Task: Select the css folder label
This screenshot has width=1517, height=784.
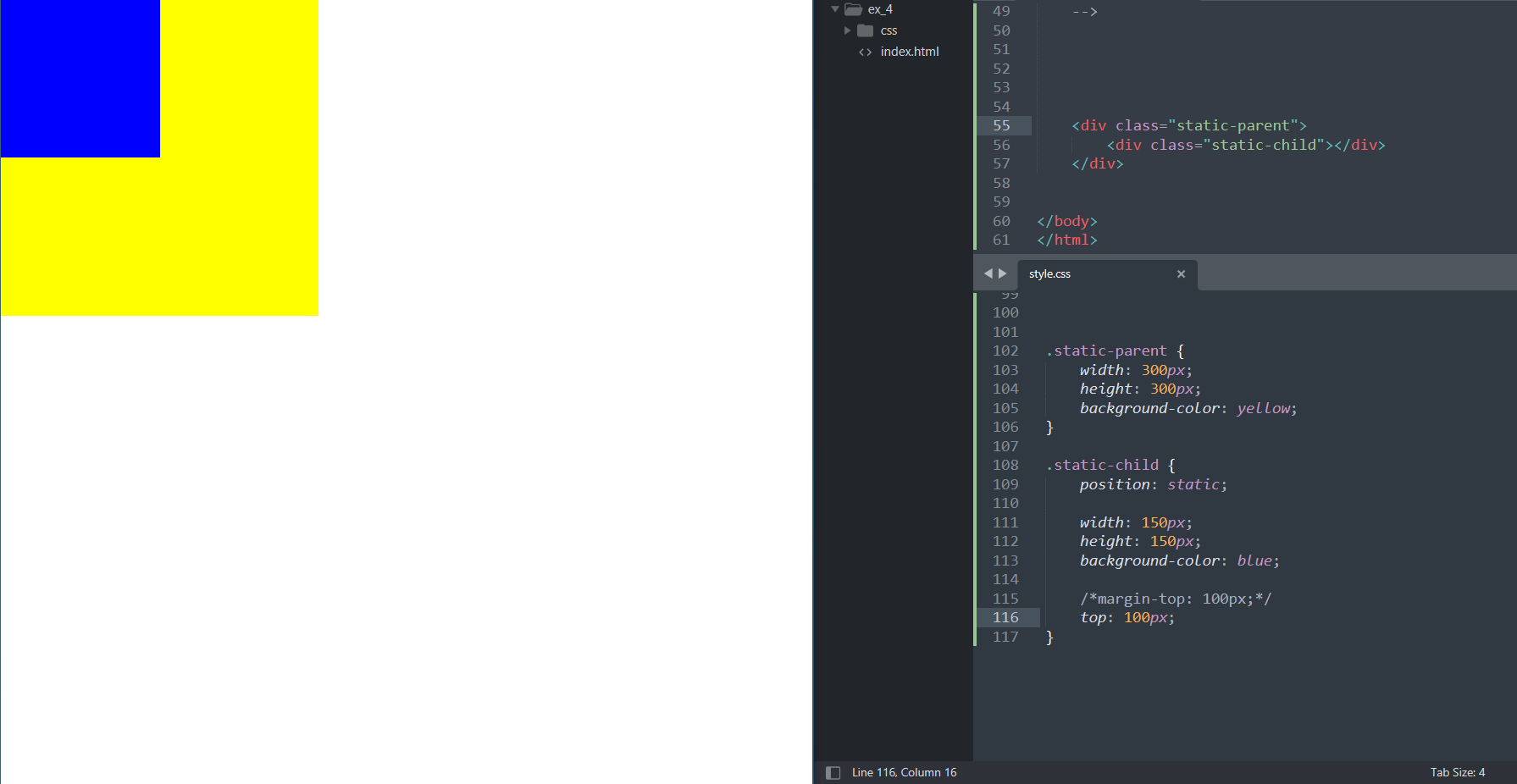Action: tap(889, 30)
